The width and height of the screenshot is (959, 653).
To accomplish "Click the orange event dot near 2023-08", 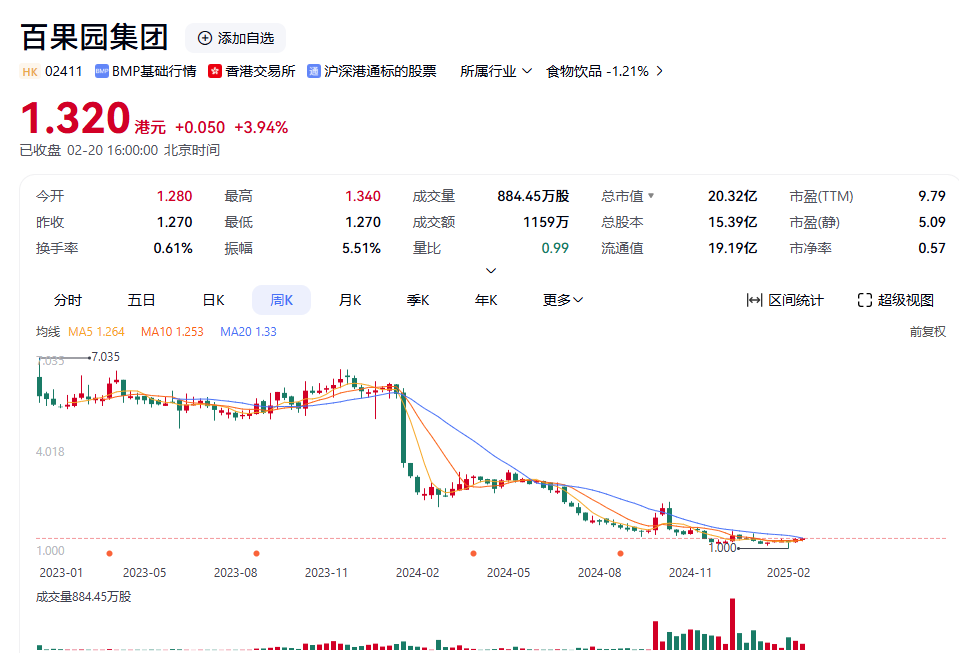I will pos(256,553).
